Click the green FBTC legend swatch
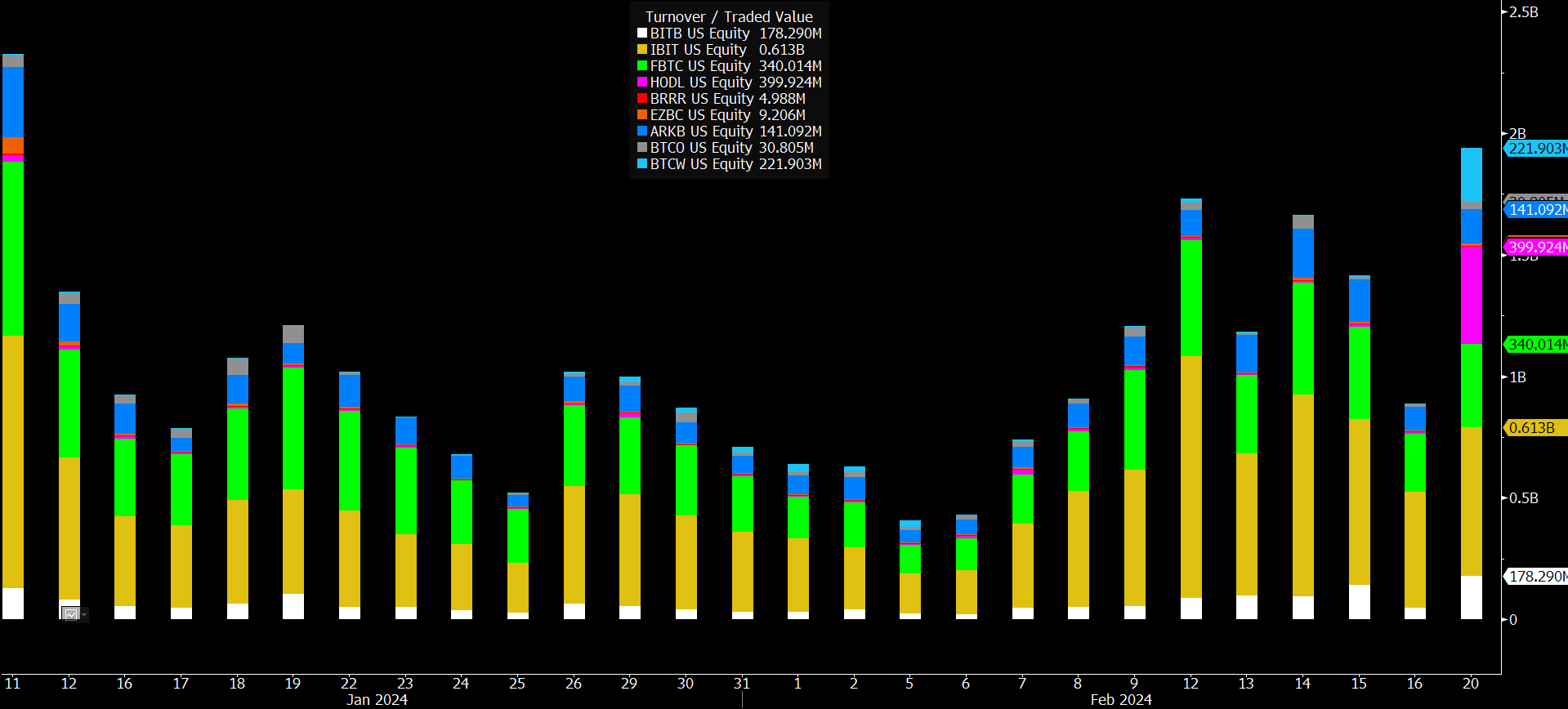The height and width of the screenshot is (709, 1568). pos(642,66)
